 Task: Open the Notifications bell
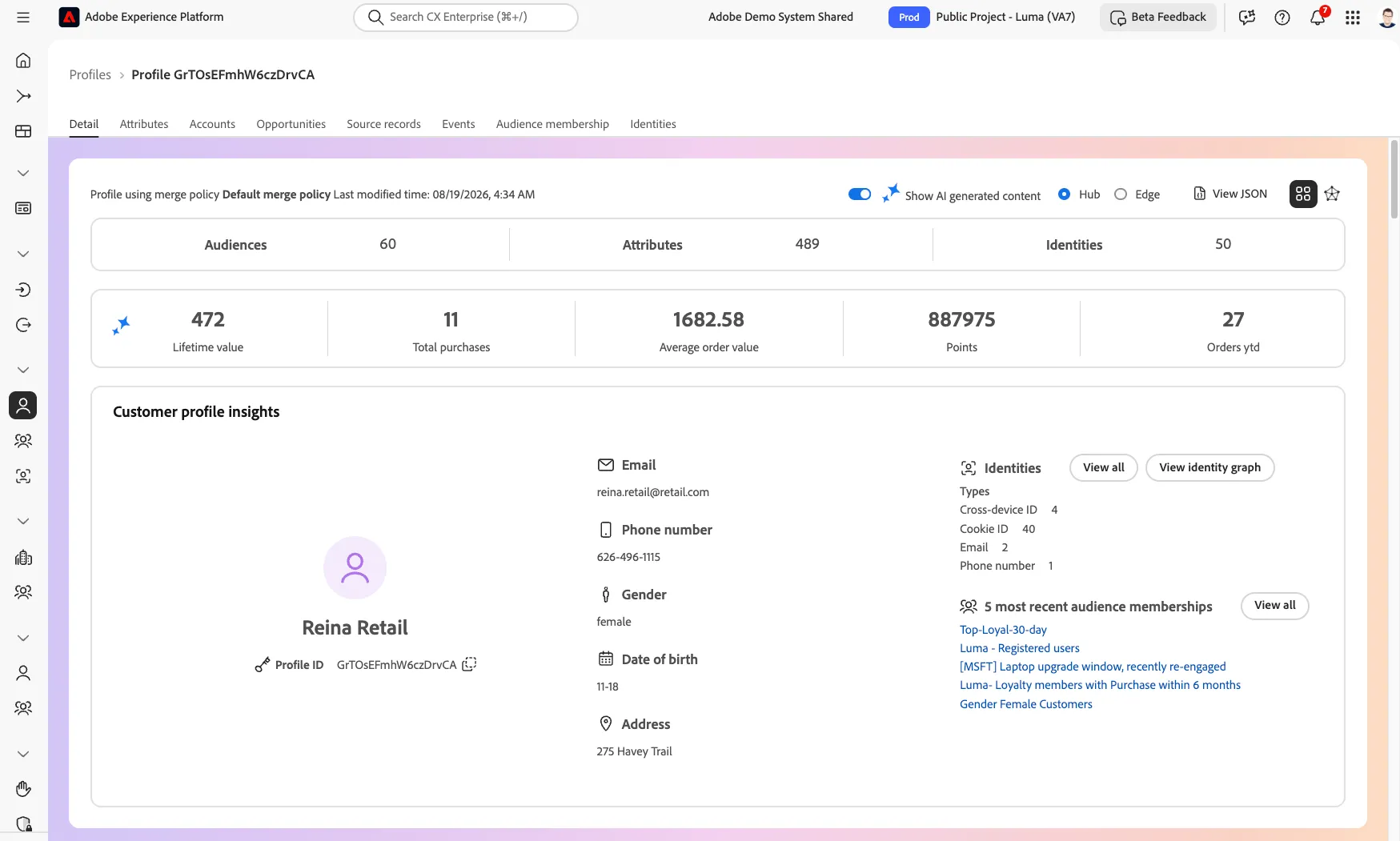tap(1318, 18)
